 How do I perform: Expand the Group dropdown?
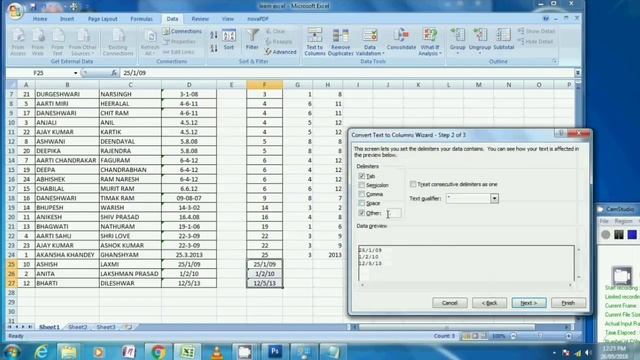pos(457,53)
